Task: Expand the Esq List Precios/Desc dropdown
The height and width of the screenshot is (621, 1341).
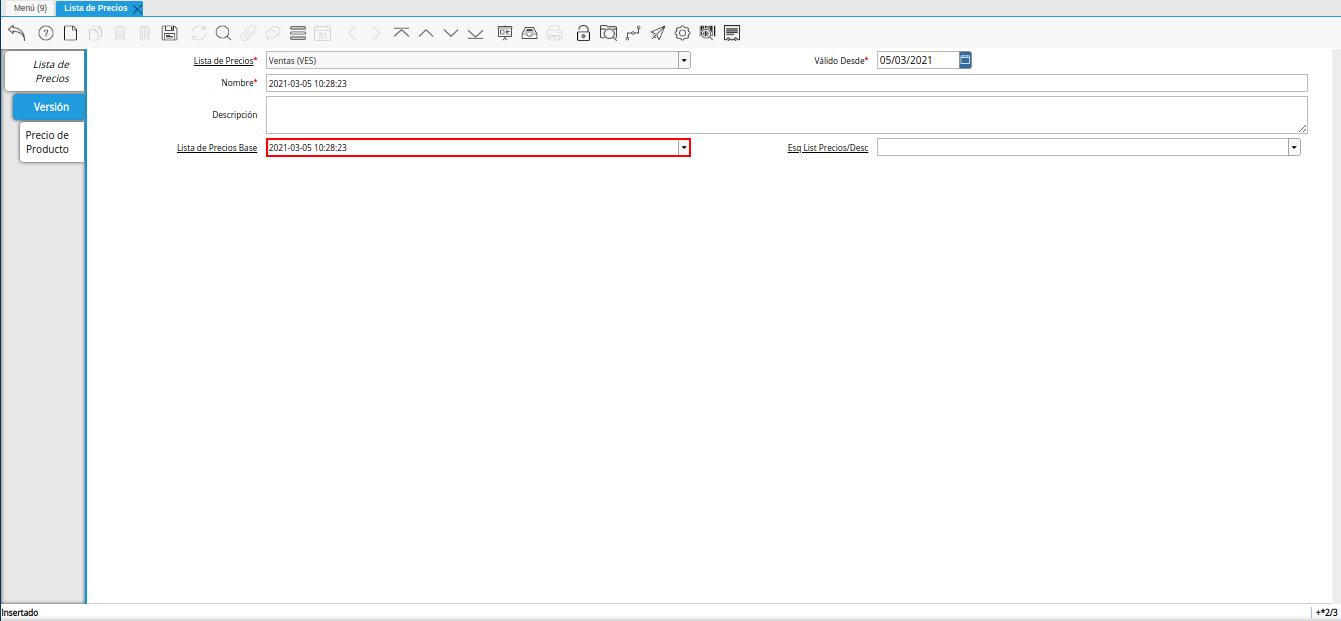Action: tap(1294, 148)
